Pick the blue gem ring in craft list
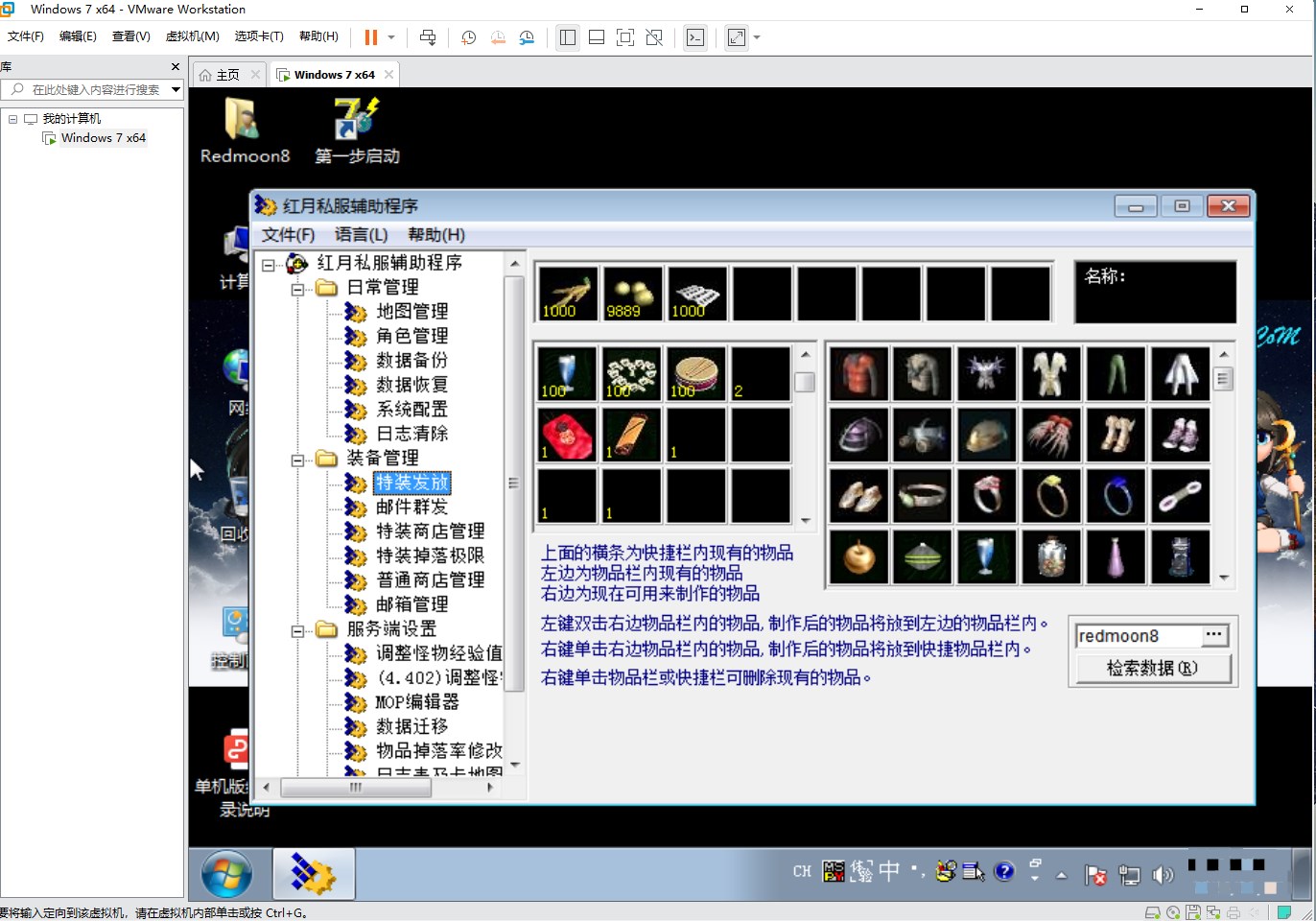This screenshot has height=921, width=1316. pos(1116,496)
